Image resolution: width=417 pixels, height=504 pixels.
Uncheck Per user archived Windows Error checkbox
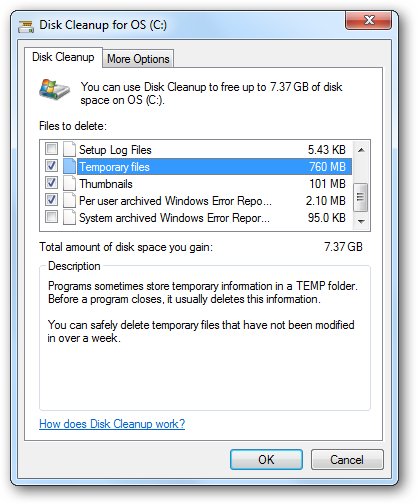51,199
